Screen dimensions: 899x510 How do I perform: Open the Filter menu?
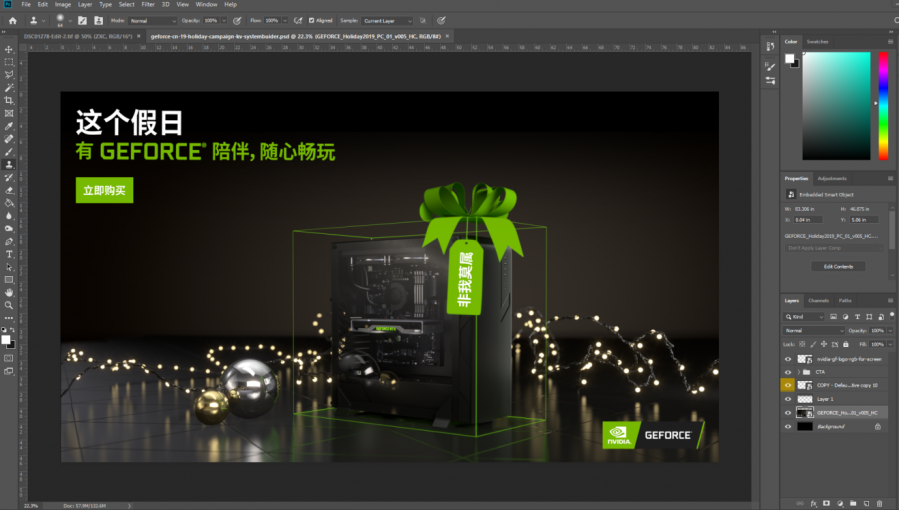coord(148,5)
